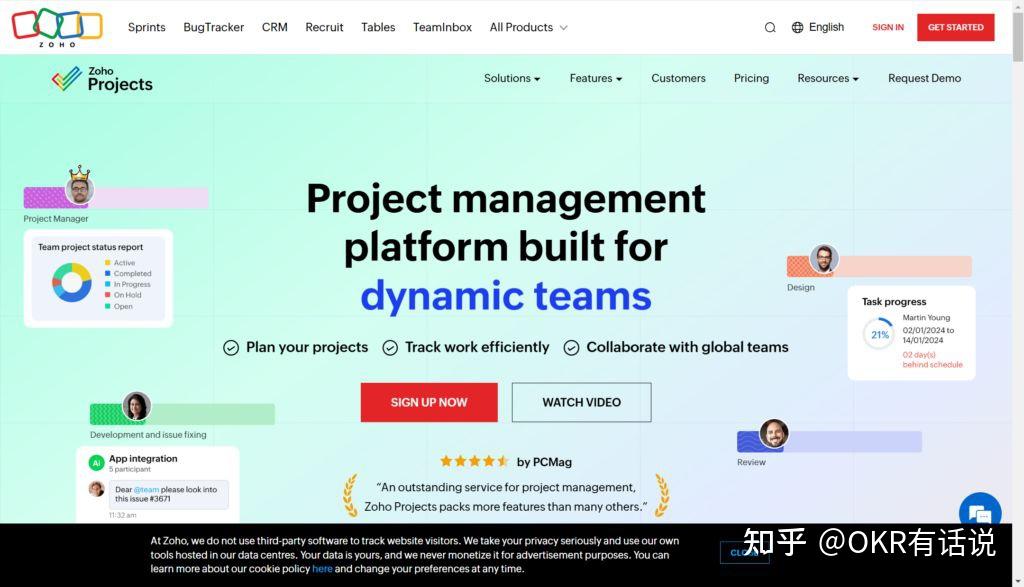1024x587 pixels.
Task: Click the 'dynamic teams' headline text
Action: click(x=506, y=296)
